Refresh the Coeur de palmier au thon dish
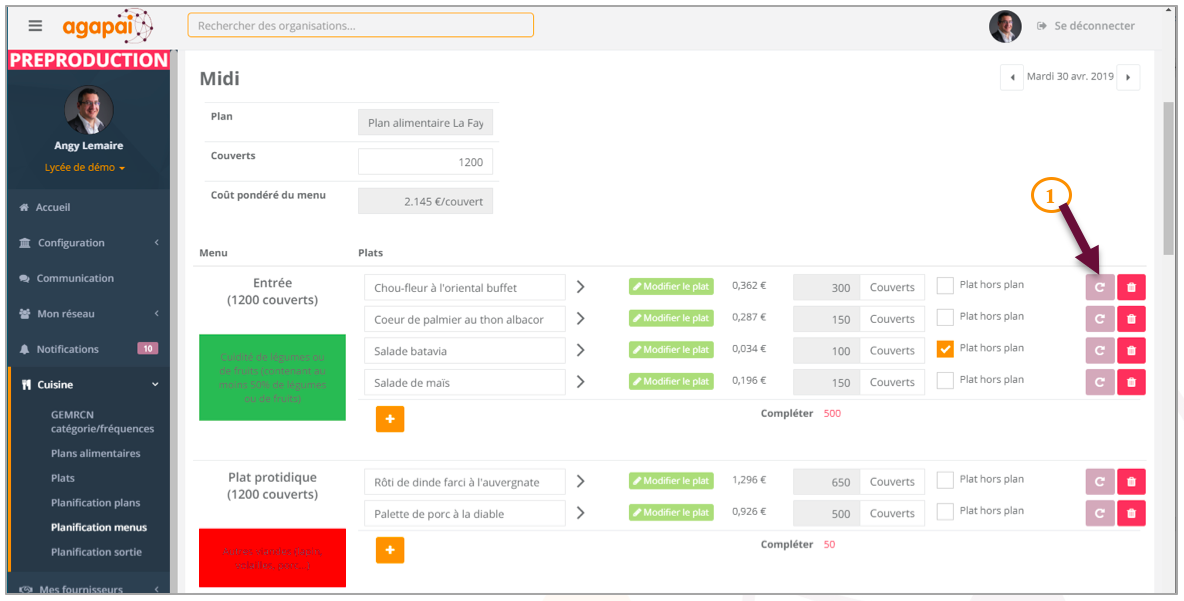 (1100, 319)
